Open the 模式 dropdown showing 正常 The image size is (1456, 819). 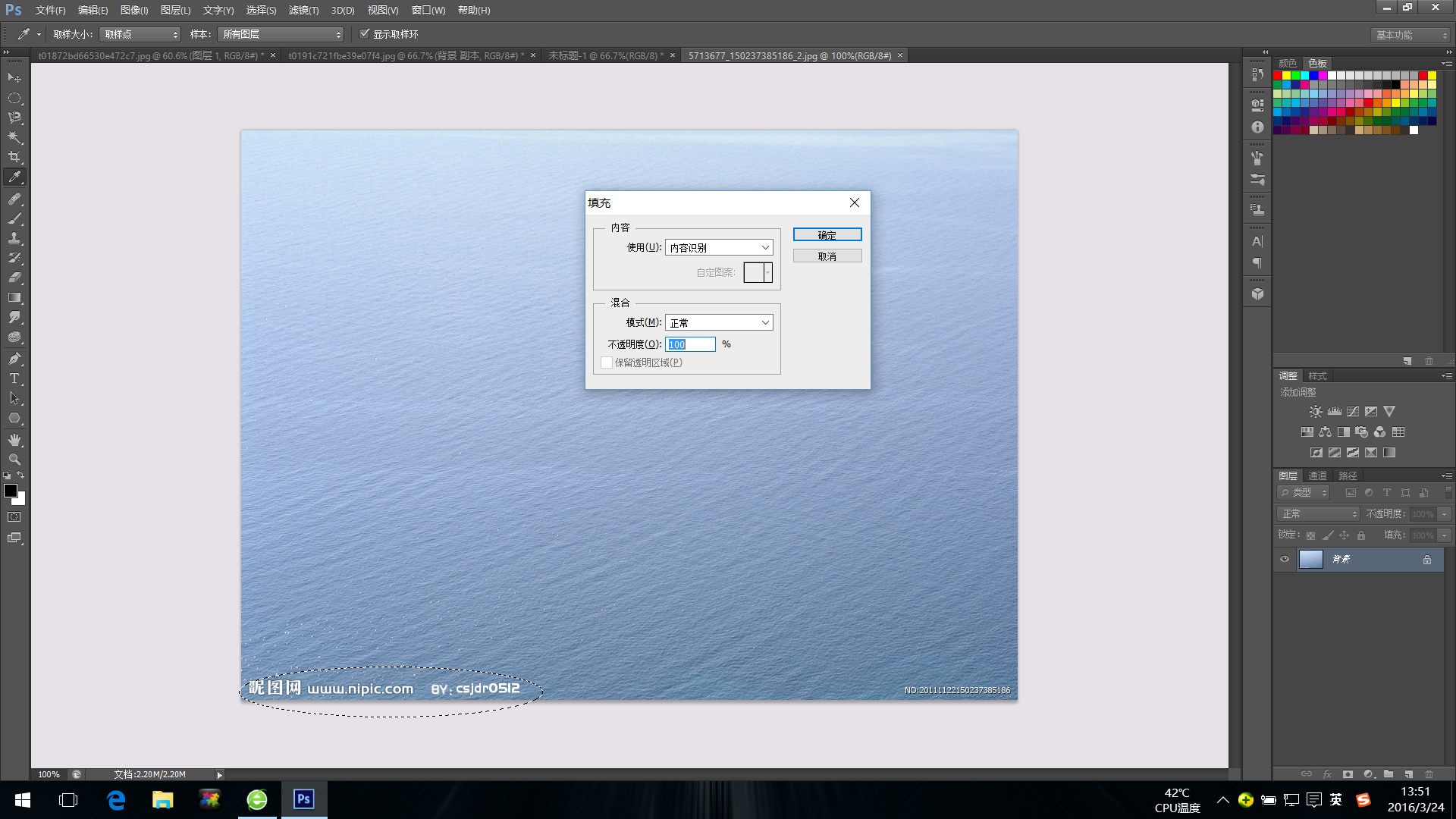tap(719, 323)
